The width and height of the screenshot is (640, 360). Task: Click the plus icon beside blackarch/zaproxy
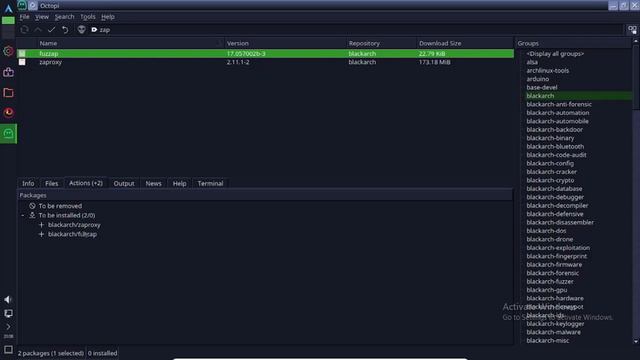point(41,225)
